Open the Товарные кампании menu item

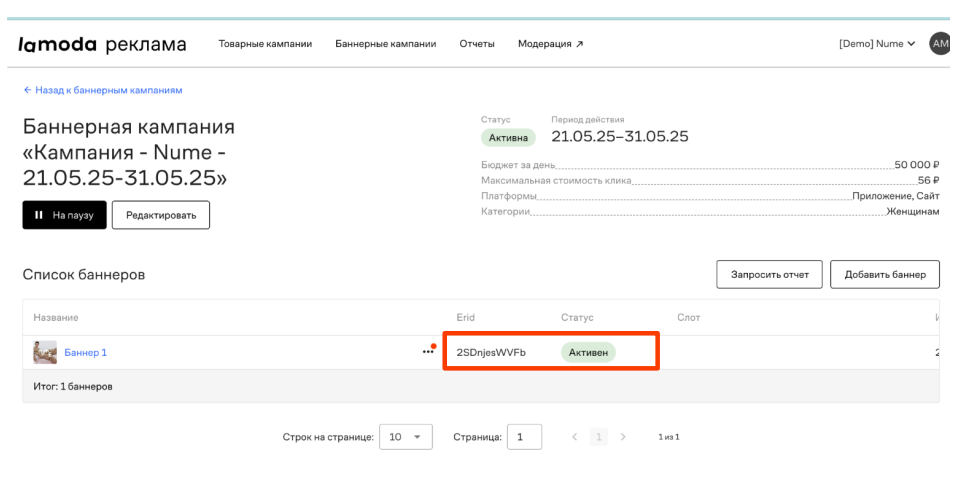[x=265, y=44]
